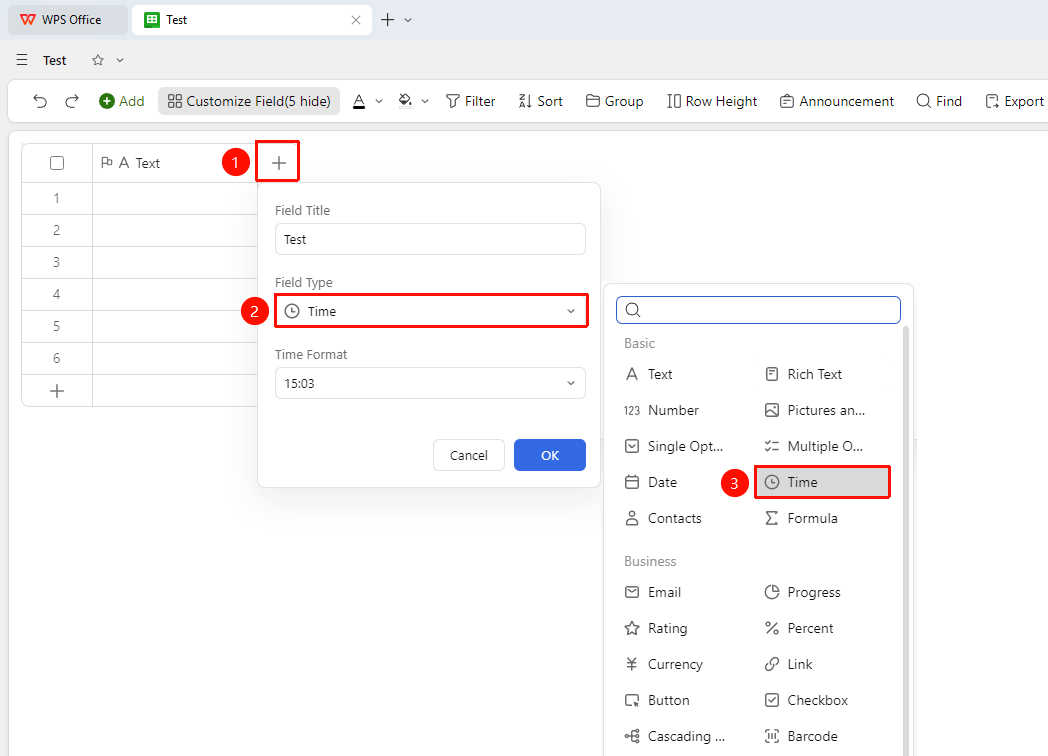Open a new tab with plus
The image size is (1048, 756).
click(x=388, y=20)
